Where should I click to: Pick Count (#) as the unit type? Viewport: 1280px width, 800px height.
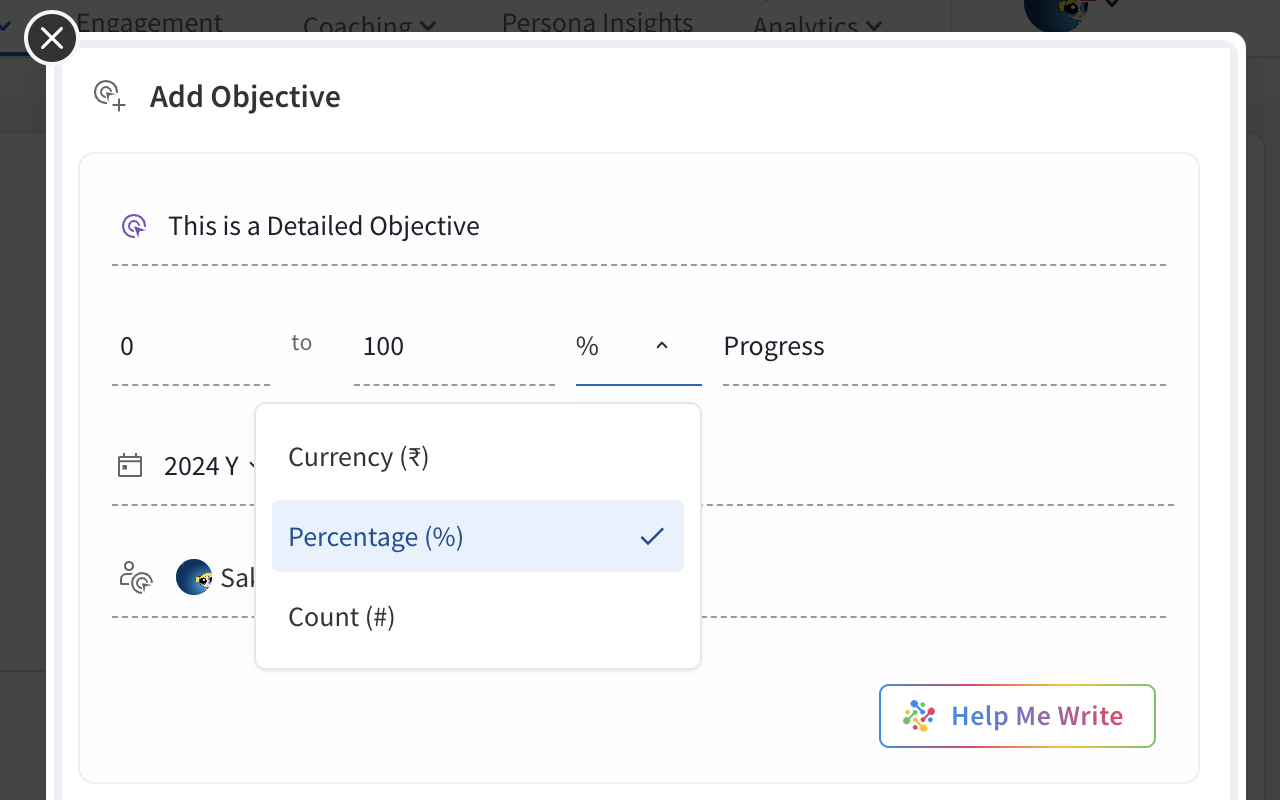[x=342, y=617]
